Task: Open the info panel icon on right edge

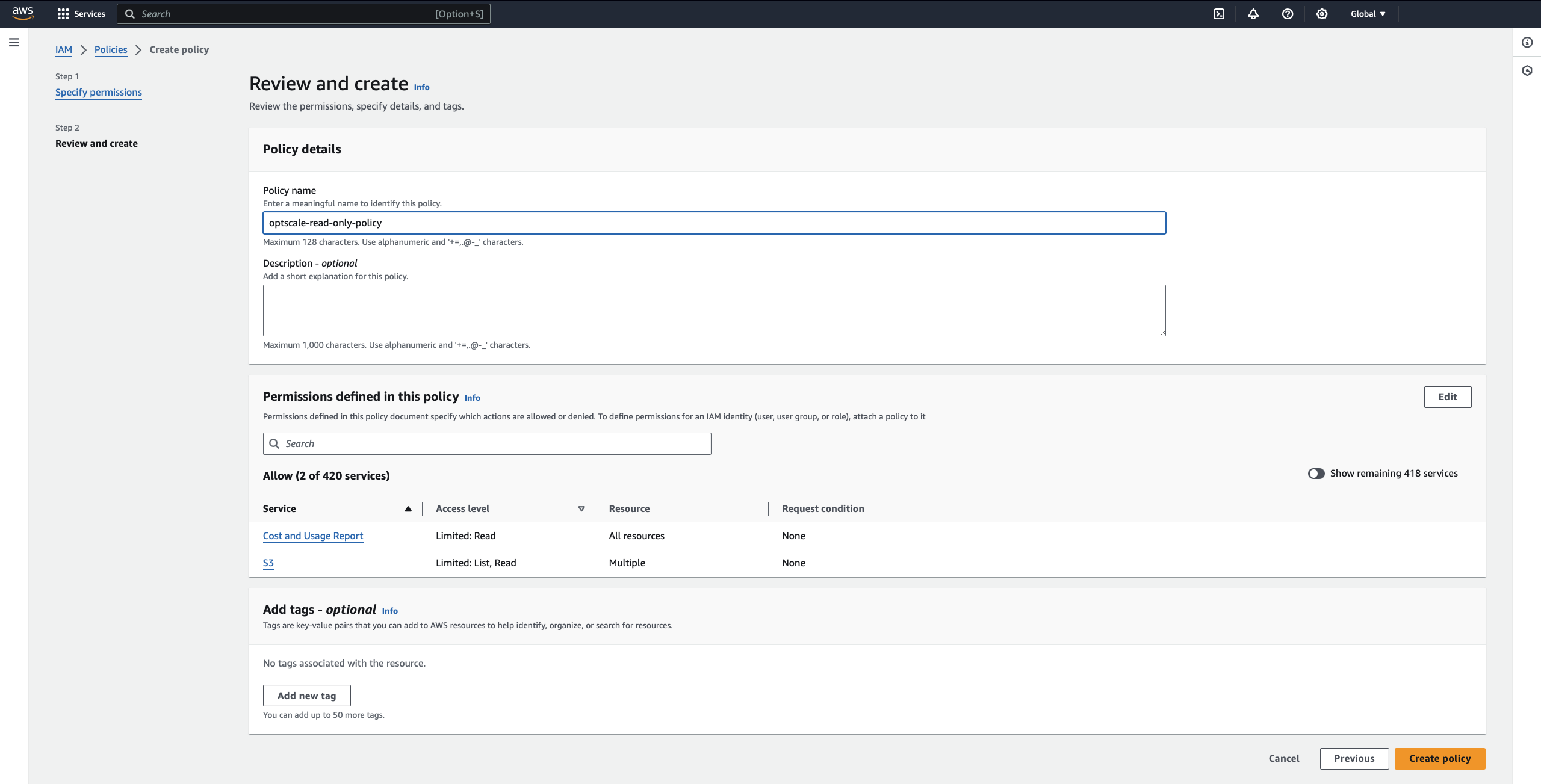Action: click(1527, 42)
